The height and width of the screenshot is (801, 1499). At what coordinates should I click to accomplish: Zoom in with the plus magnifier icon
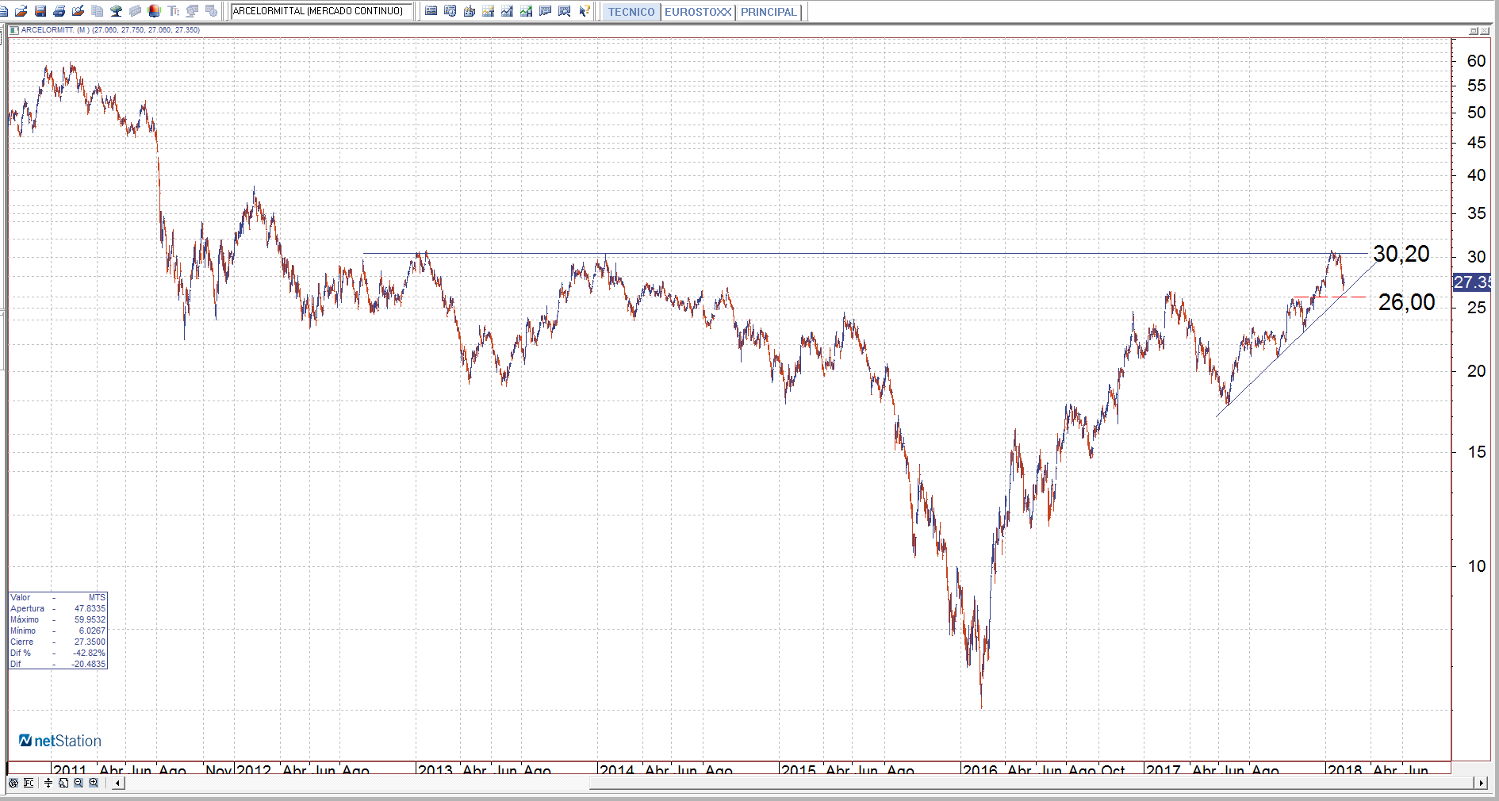click(93, 783)
